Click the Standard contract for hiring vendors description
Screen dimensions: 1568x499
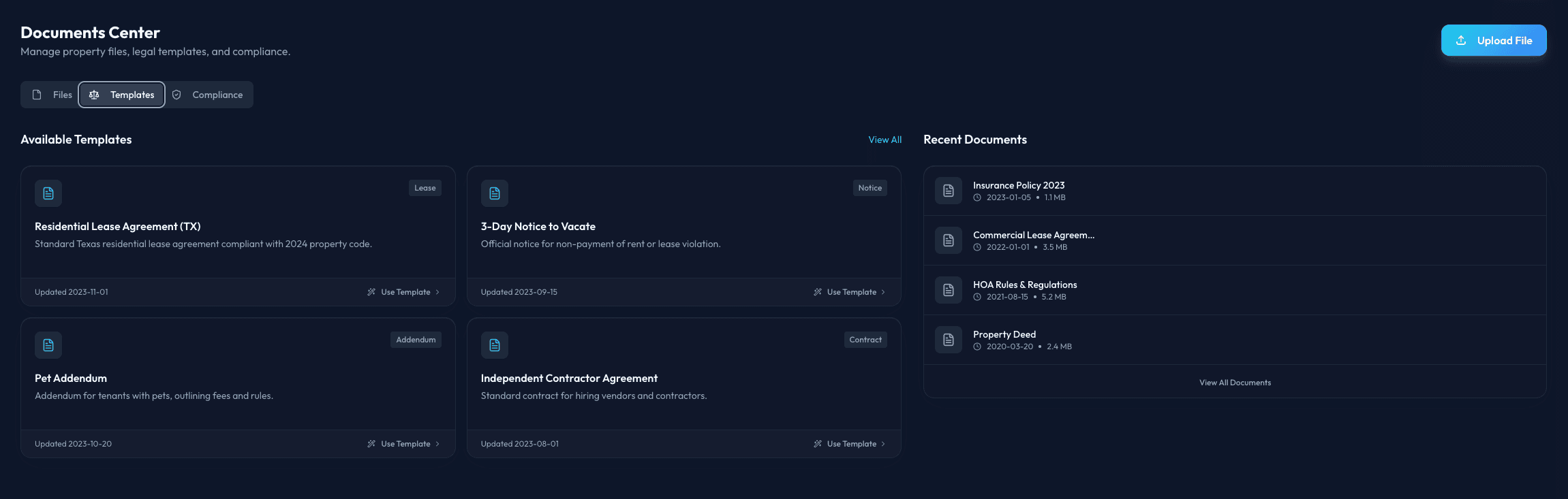(594, 396)
